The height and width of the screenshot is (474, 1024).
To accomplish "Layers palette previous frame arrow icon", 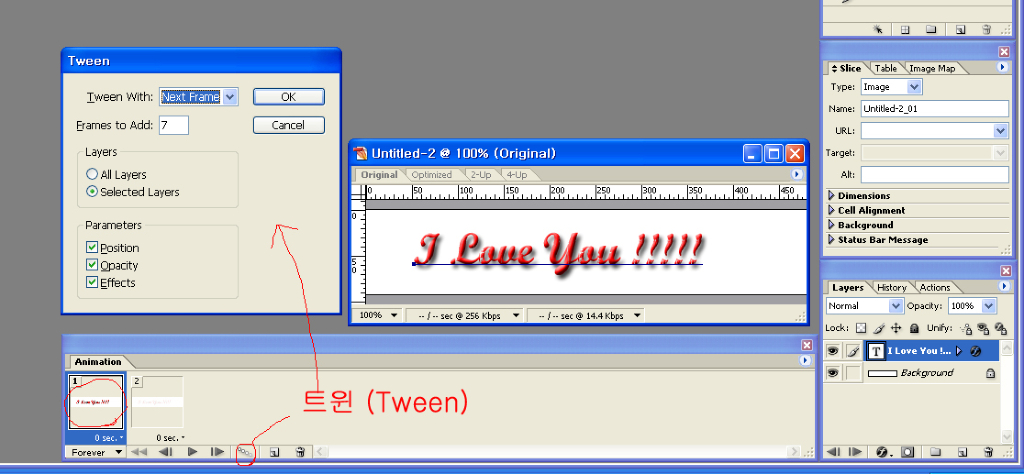I will [x=833, y=452].
